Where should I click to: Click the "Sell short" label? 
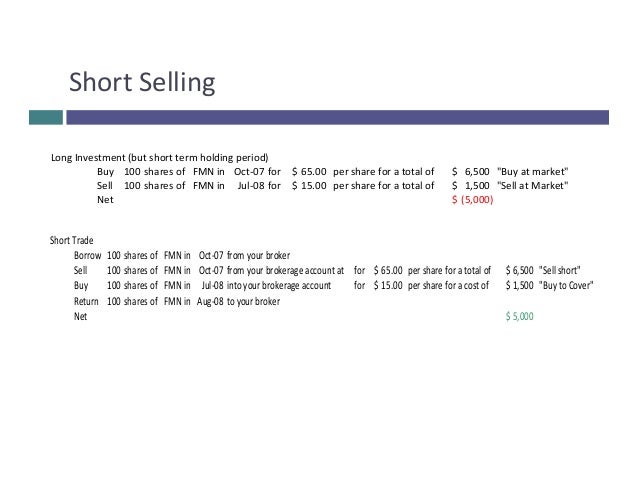(559, 270)
